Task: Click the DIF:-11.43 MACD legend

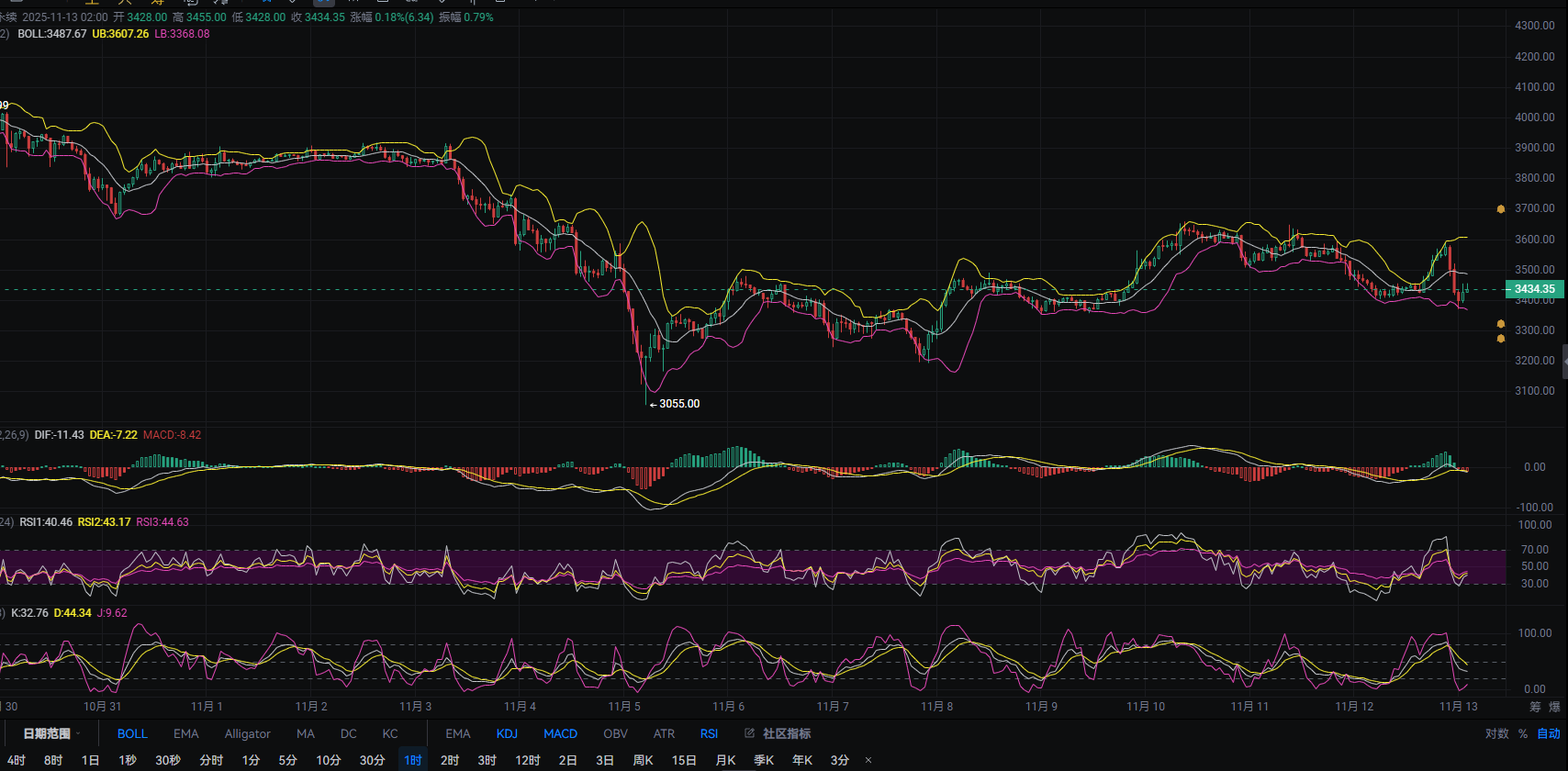Action: 59,435
